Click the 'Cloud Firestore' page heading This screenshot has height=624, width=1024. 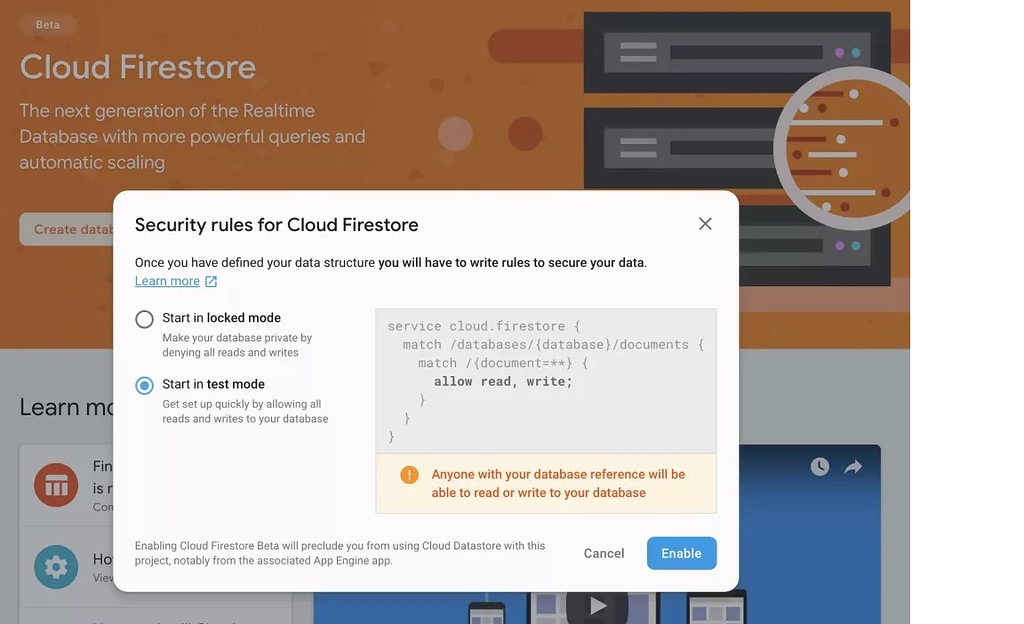pyautogui.click(x=138, y=67)
